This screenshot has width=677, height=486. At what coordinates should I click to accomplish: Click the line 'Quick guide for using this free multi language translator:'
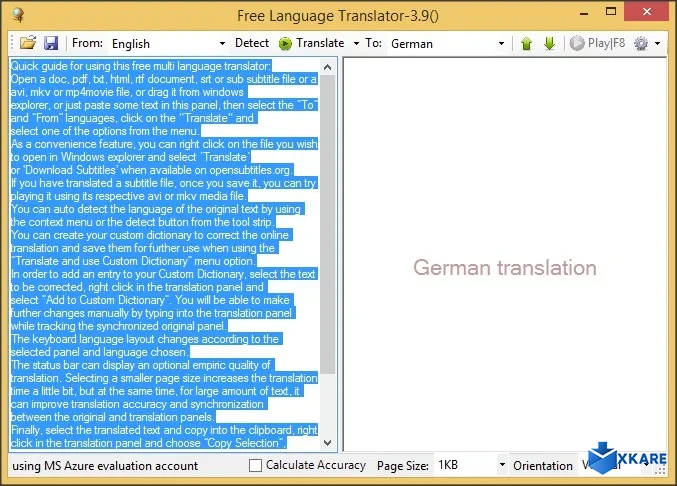pyautogui.click(x=141, y=66)
